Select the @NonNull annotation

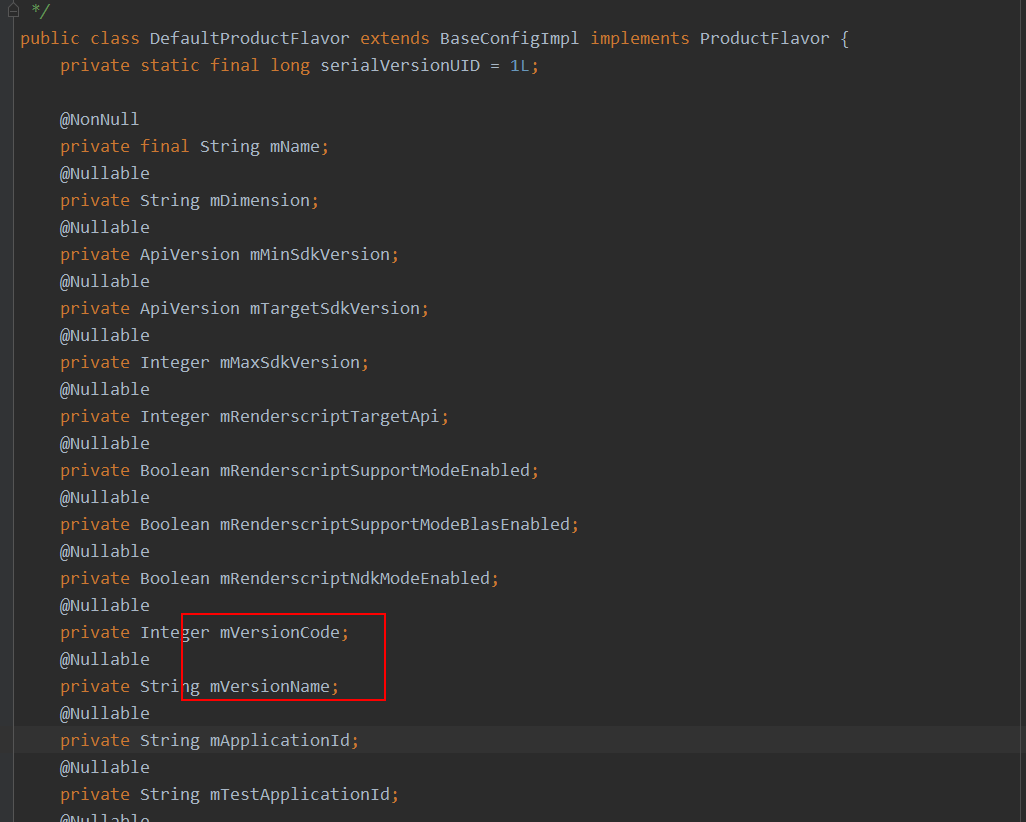[x=99, y=119]
